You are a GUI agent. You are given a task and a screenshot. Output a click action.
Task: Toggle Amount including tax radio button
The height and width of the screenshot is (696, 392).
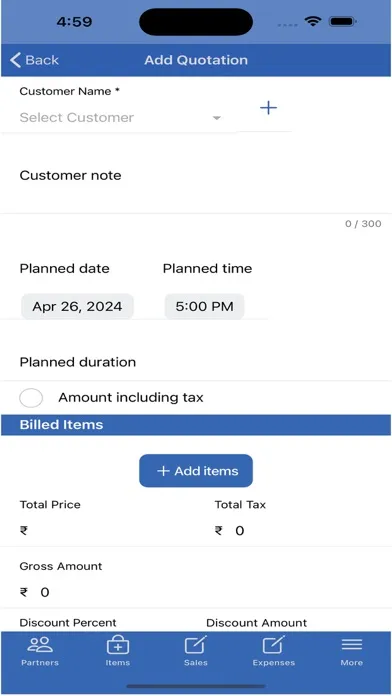[31, 398]
